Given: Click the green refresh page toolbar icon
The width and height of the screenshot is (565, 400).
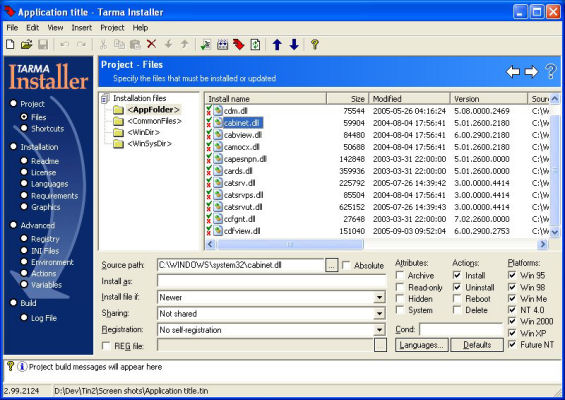Looking at the screenshot, I should point(255,44).
